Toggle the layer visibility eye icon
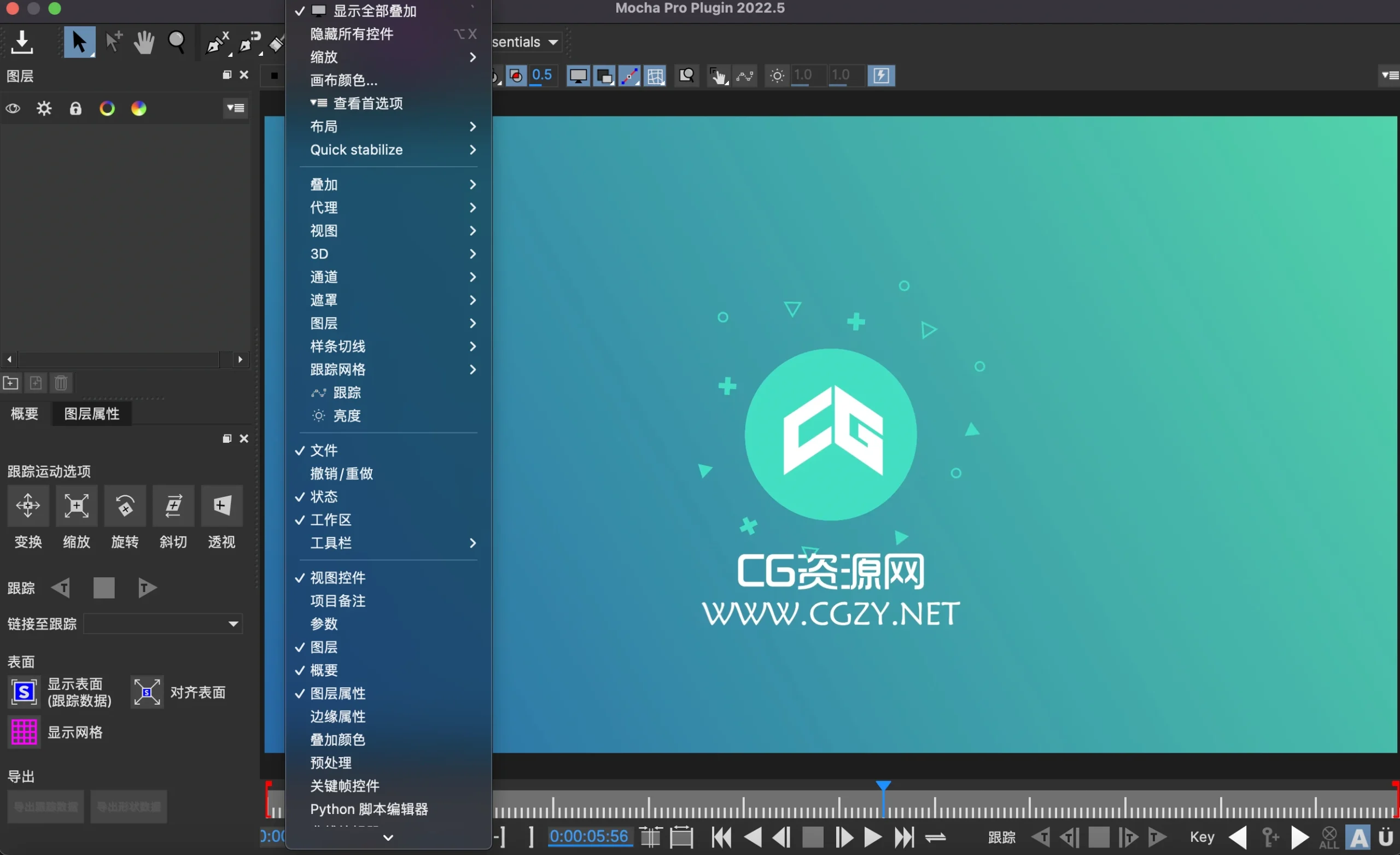Screen dimensions: 1400x855 tap(13, 108)
